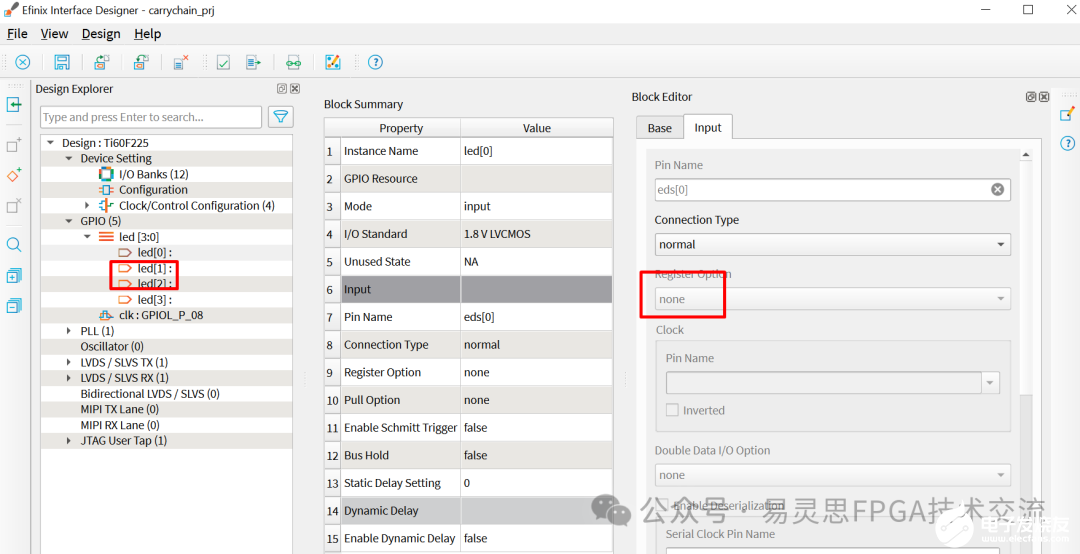Click the left-arrow sidebar icon

tap(14, 104)
